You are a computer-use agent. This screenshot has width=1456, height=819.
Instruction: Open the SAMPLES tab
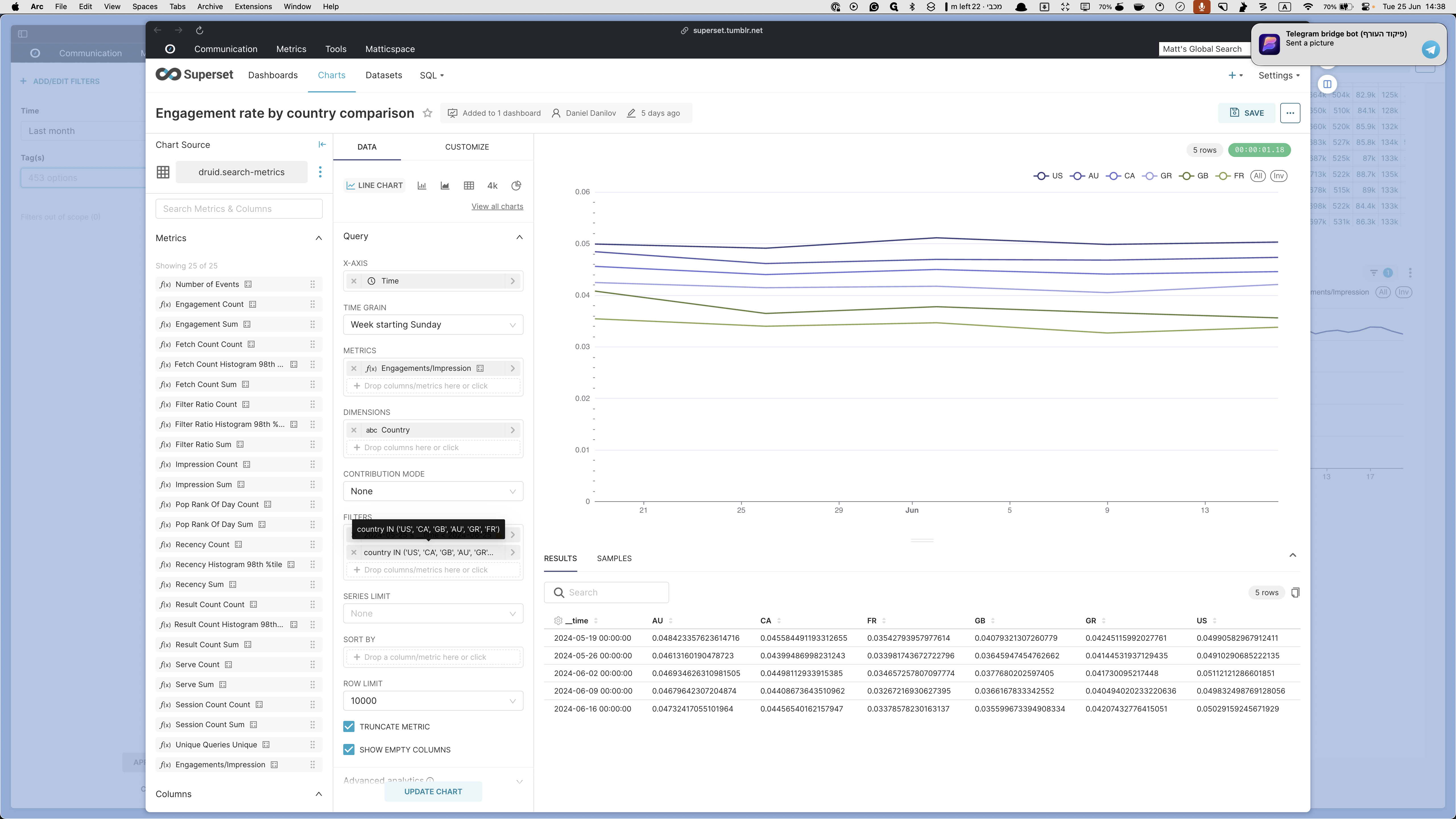point(614,559)
